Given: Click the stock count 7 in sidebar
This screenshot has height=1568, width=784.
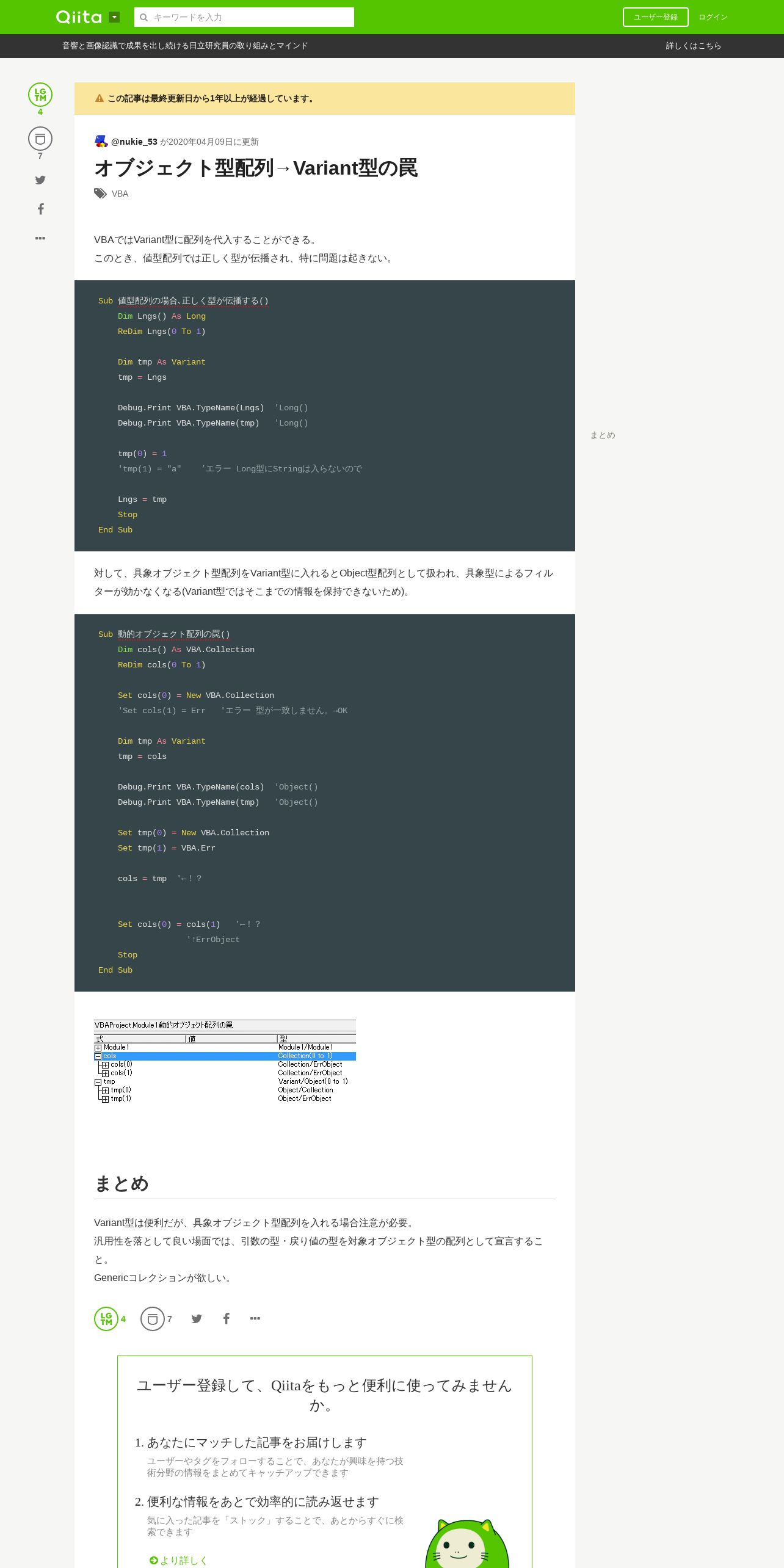Looking at the screenshot, I should 40,156.
